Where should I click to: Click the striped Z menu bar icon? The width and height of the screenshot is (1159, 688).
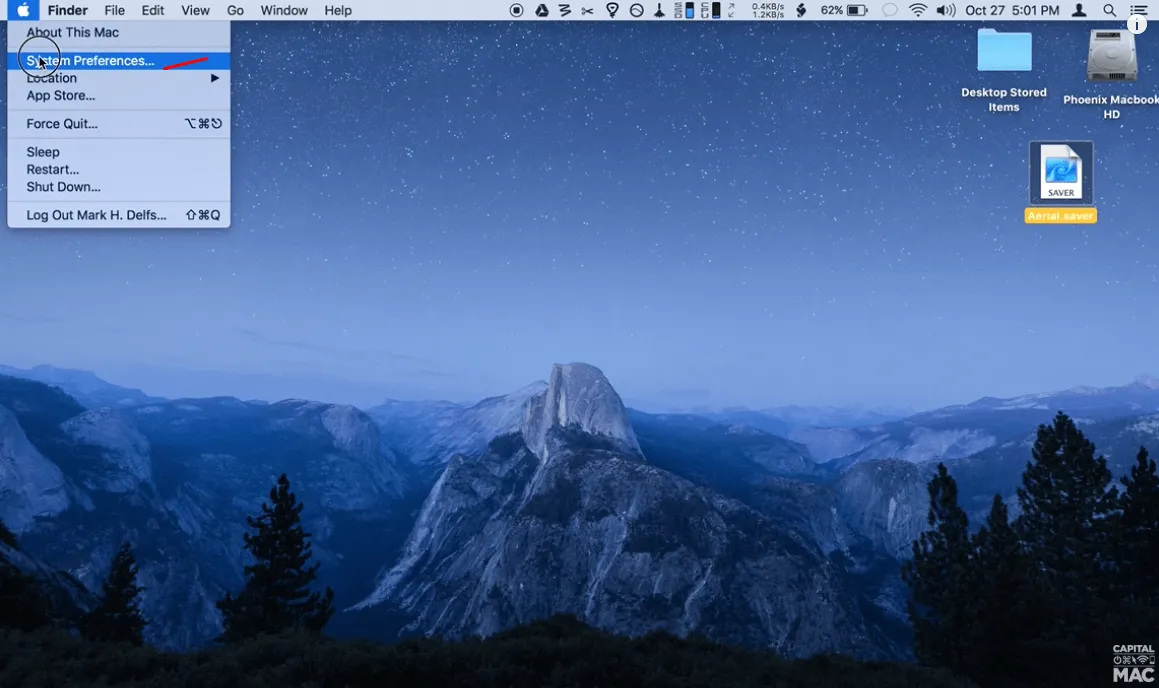565,10
